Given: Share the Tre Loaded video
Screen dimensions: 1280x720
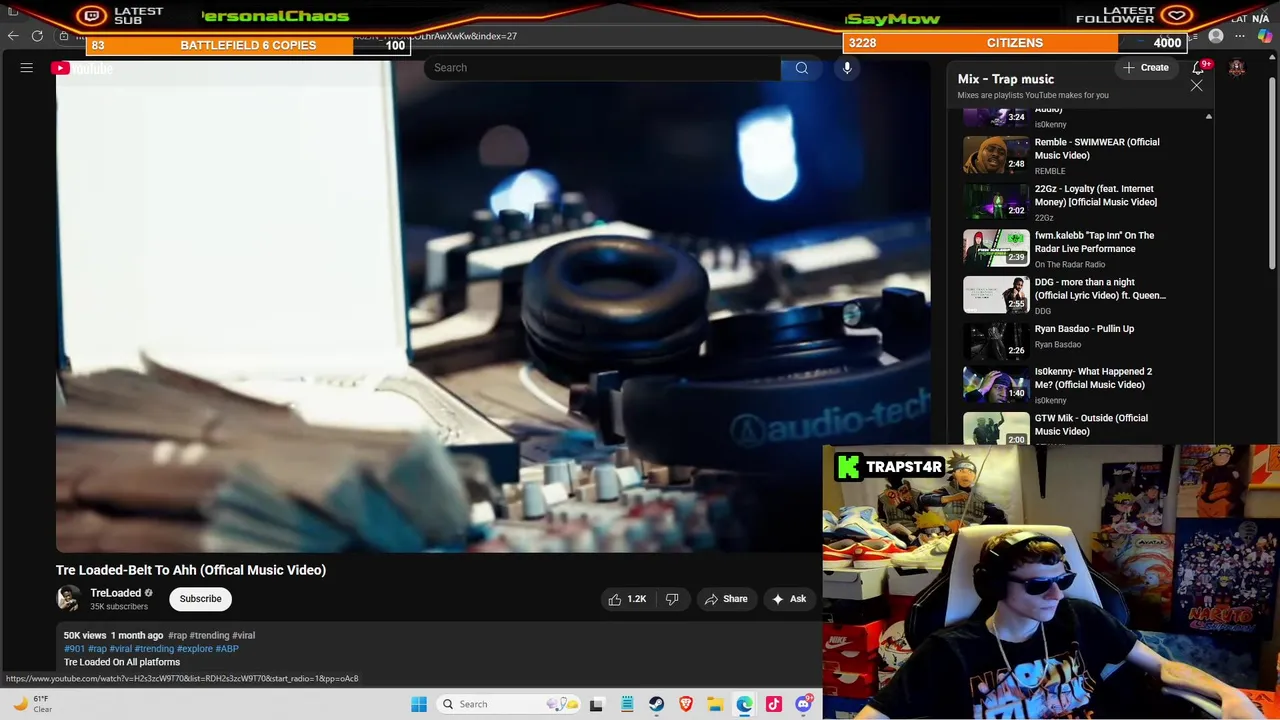Looking at the screenshot, I should pos(726,599).
